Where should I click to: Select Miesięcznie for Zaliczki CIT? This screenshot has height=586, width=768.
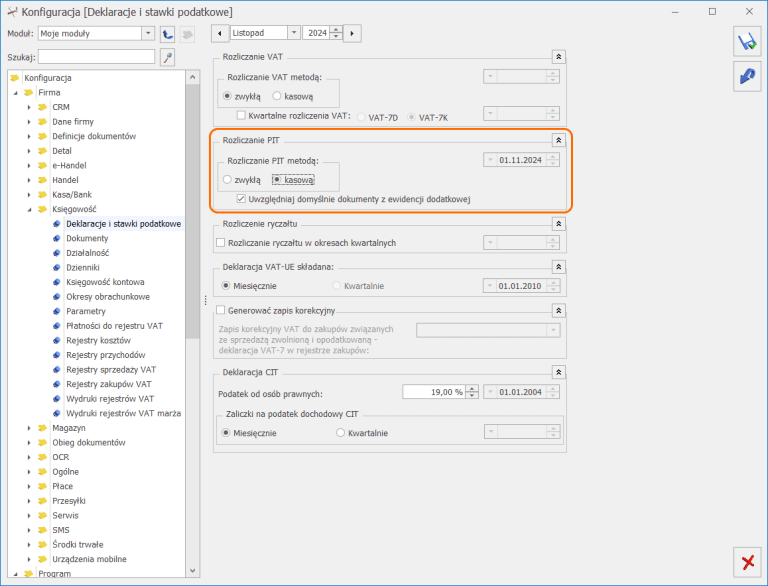click(x=226, y=433)
